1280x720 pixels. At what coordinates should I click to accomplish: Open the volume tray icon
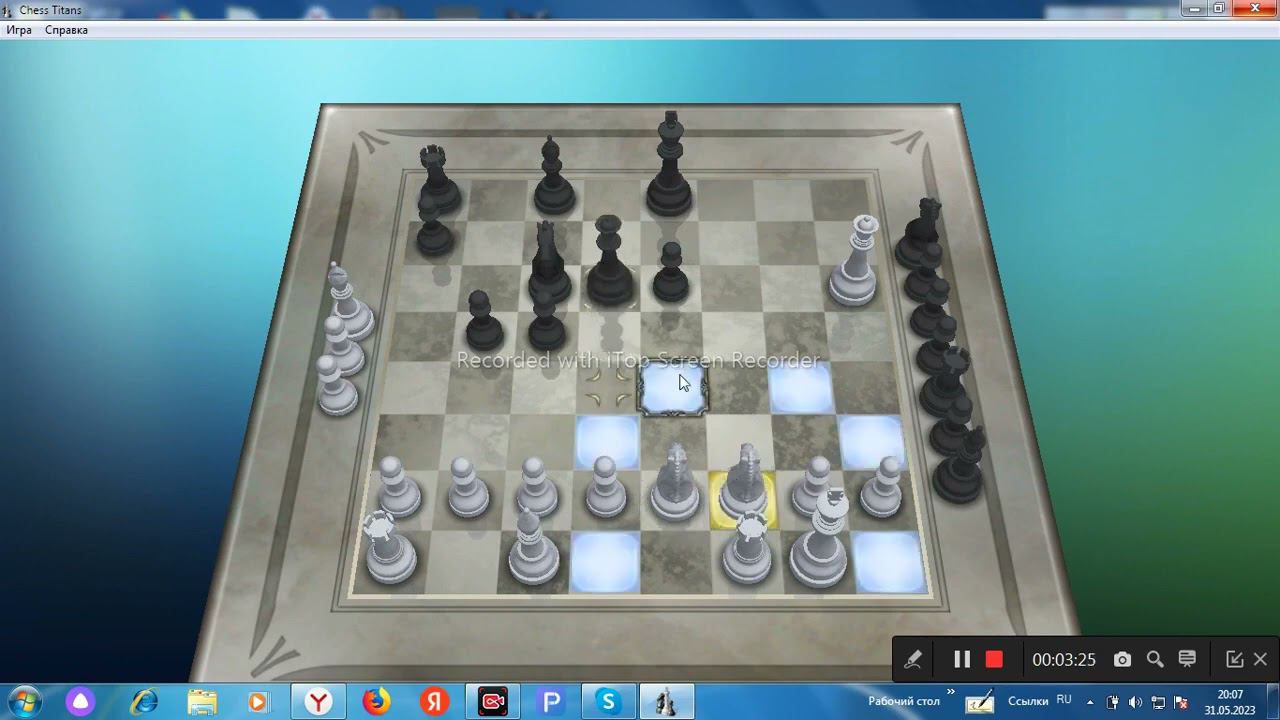click(1136, 702)
